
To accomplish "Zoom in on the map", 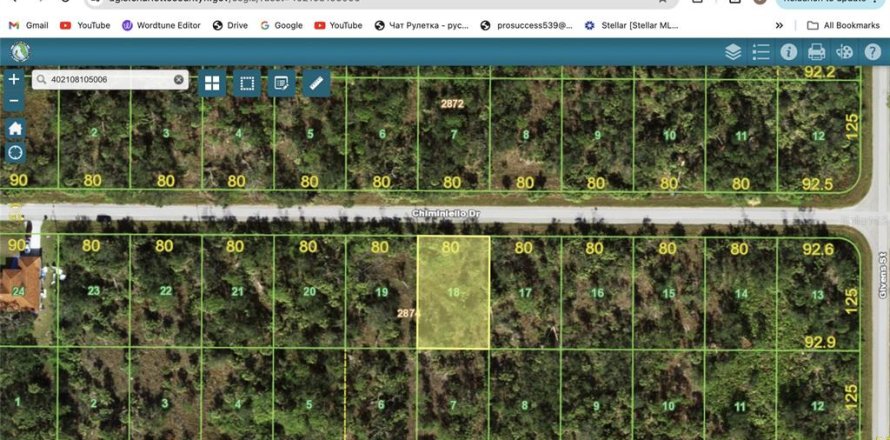I will 14,79.
